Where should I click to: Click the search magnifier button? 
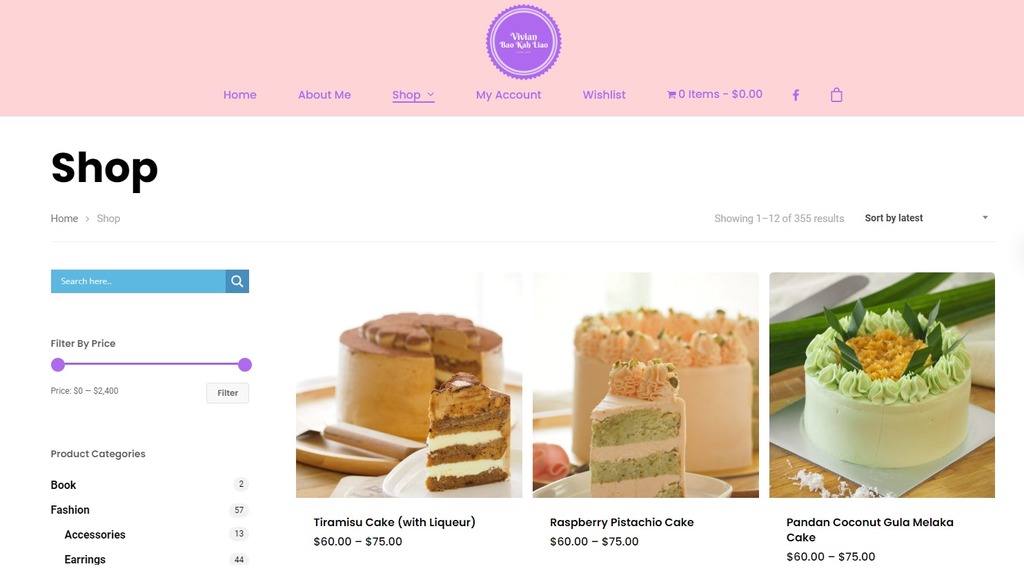(x=237, y=281)
